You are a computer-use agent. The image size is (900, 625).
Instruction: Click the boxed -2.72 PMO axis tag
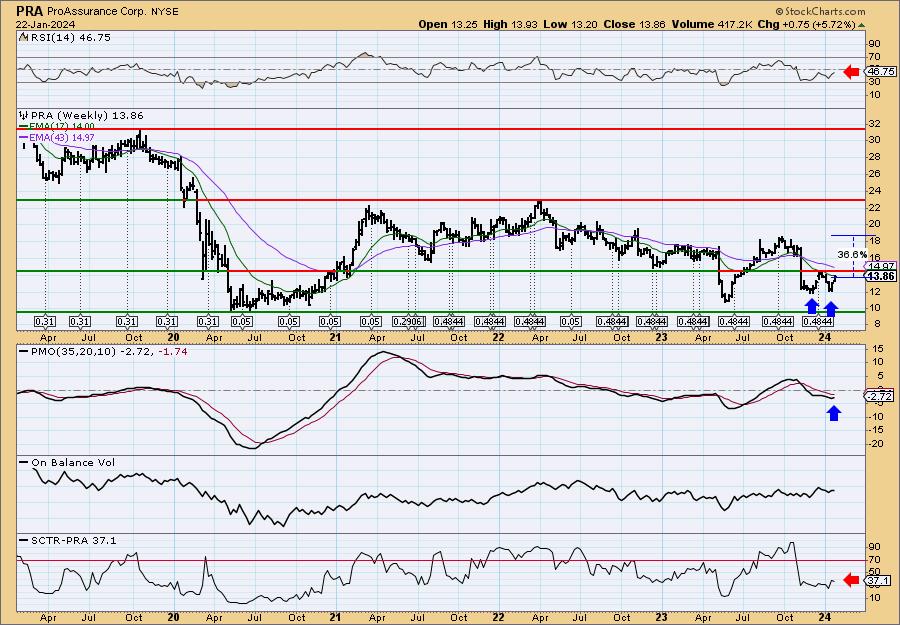click(879, 397)
